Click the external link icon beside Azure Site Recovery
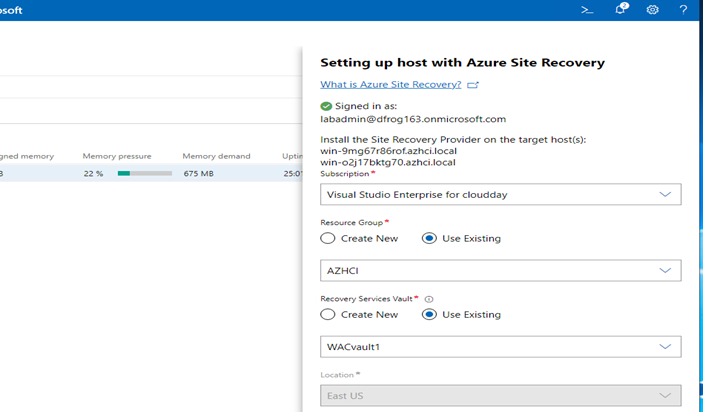 (473, 85)
